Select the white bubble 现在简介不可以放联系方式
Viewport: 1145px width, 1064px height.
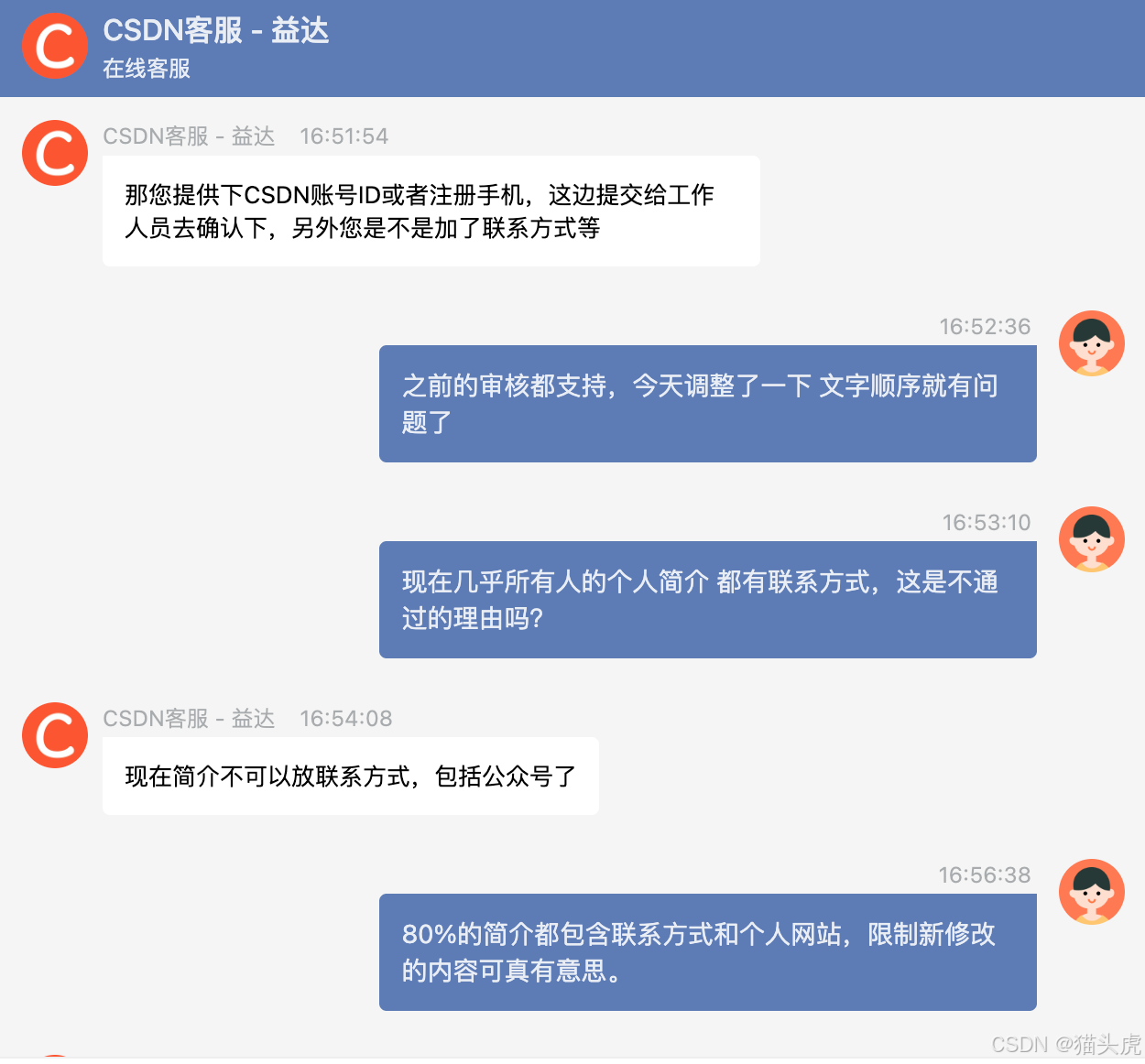click(351, 776)
